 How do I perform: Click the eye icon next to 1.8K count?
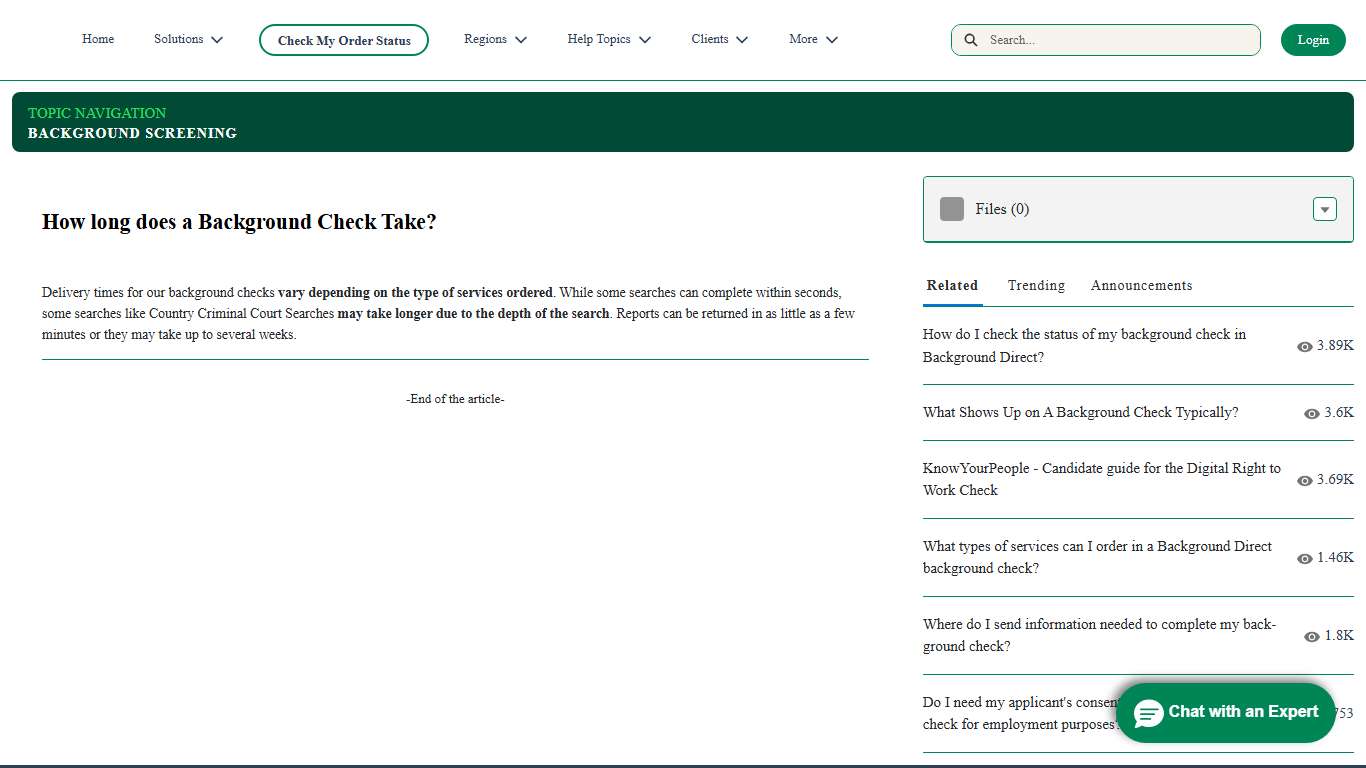[1311, 636]
